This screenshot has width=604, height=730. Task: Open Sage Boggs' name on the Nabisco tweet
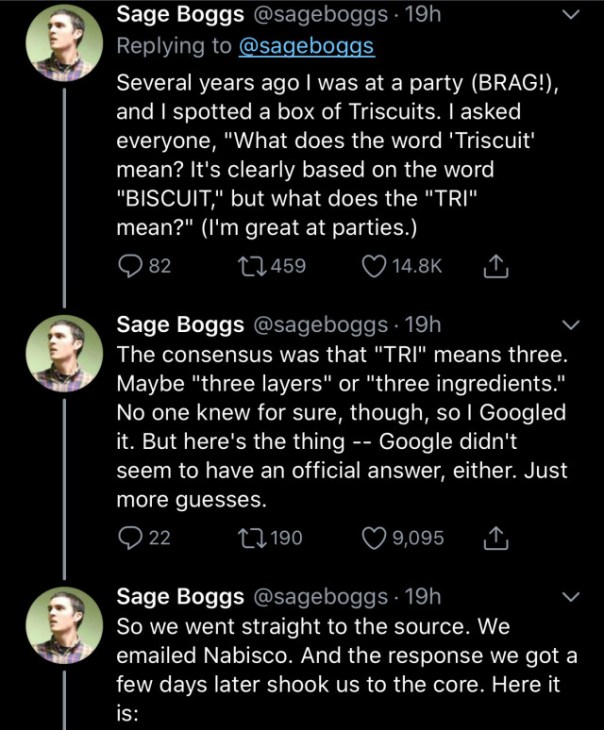click(x=180, y=597)
